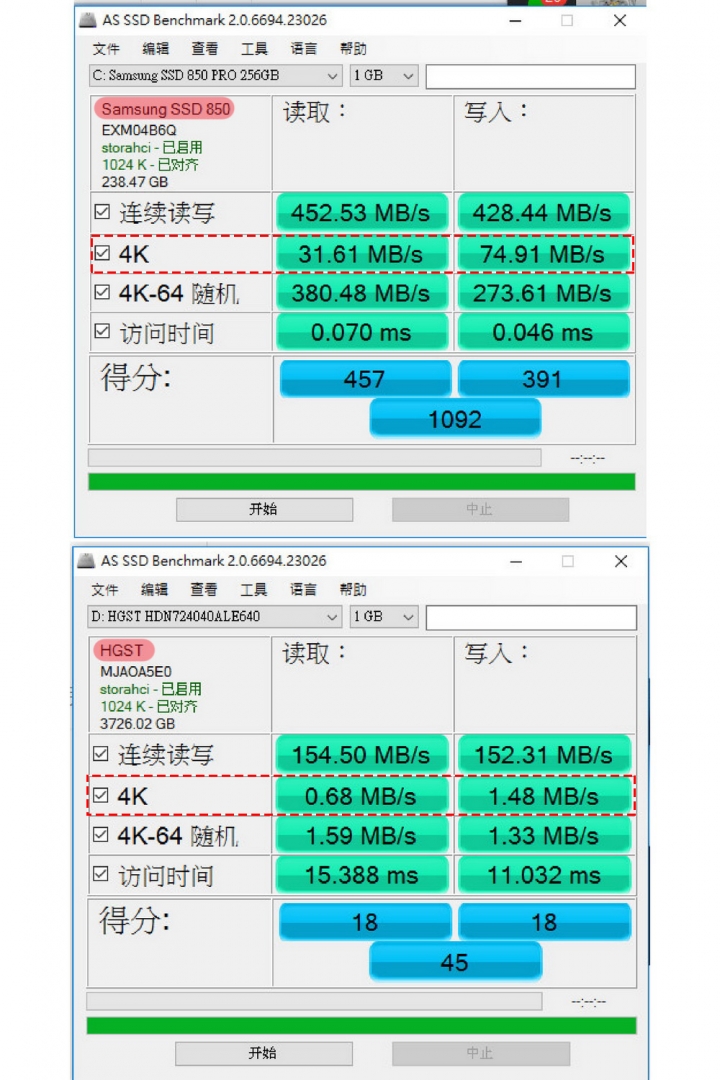720x1080 pixels.
Task: Click the 238.47 GB capacity text
Action: [134, 182]
